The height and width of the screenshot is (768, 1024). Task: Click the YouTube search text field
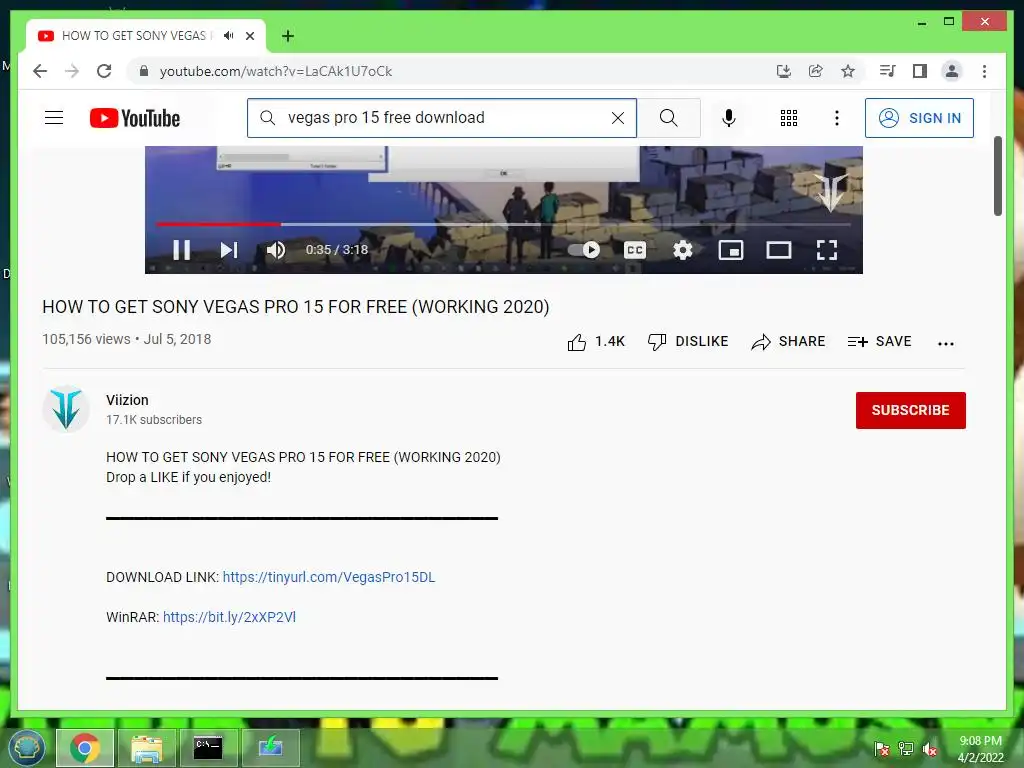(x=441, y=118)
